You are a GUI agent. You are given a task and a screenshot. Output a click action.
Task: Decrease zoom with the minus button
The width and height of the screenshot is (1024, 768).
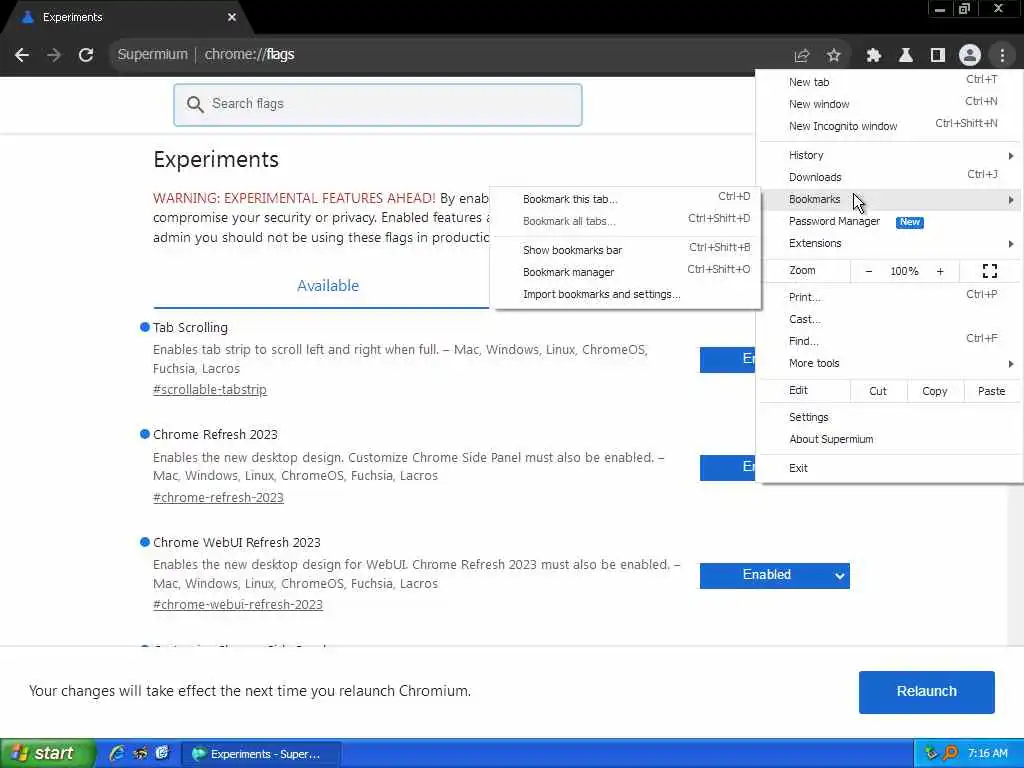[869, 271]
